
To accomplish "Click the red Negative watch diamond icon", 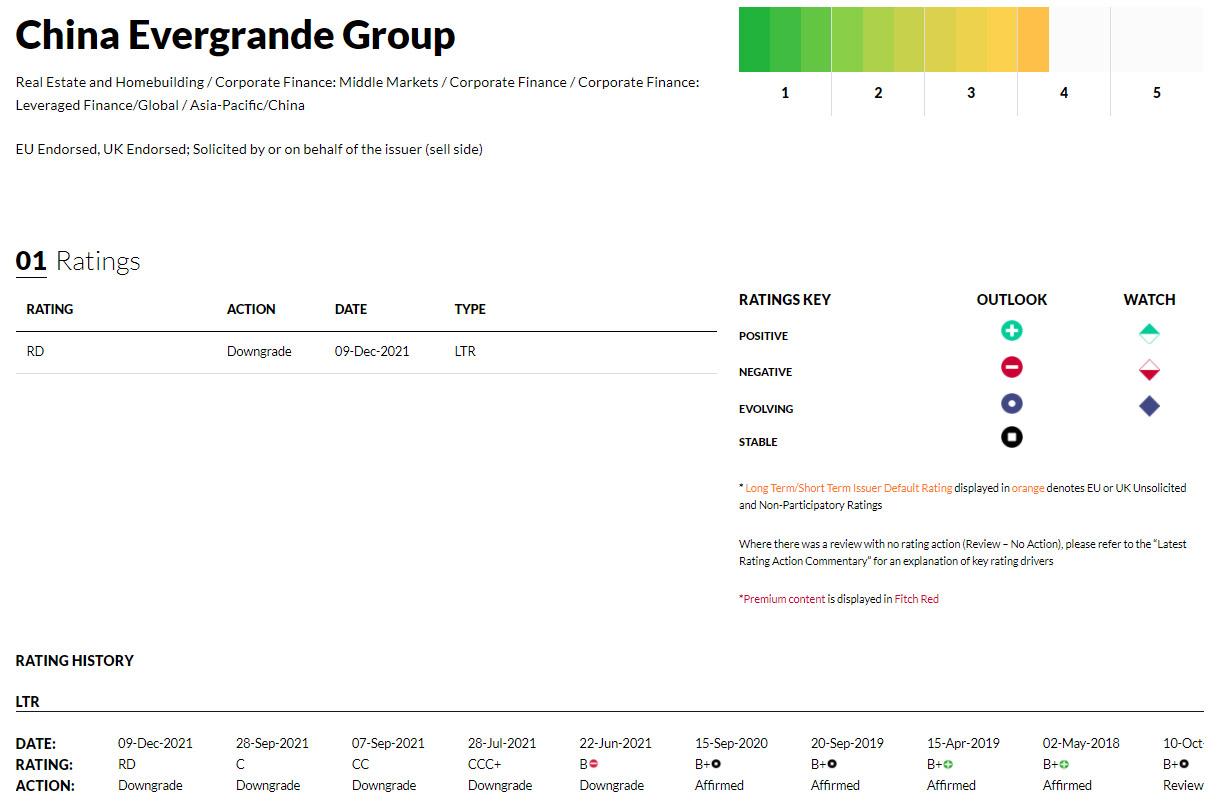I will (1149, 370).
